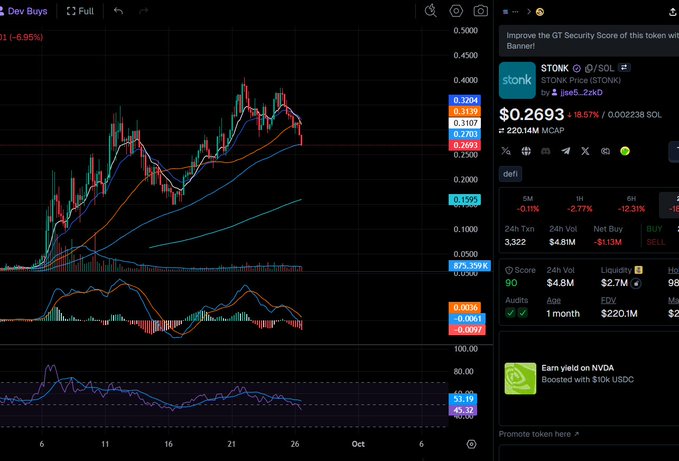Open creator address jjse5...2zkD
Image resolution: width=679 pixels, height=461 pixels.
(x=581, y=93)
